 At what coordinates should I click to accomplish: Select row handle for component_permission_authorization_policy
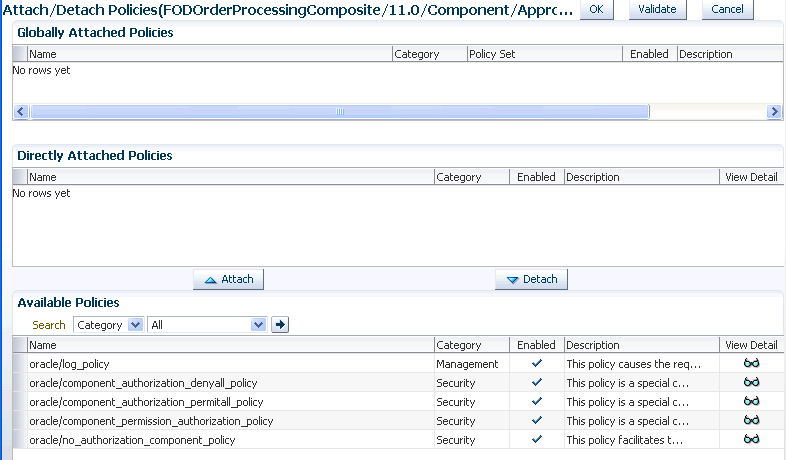point(20,420)
